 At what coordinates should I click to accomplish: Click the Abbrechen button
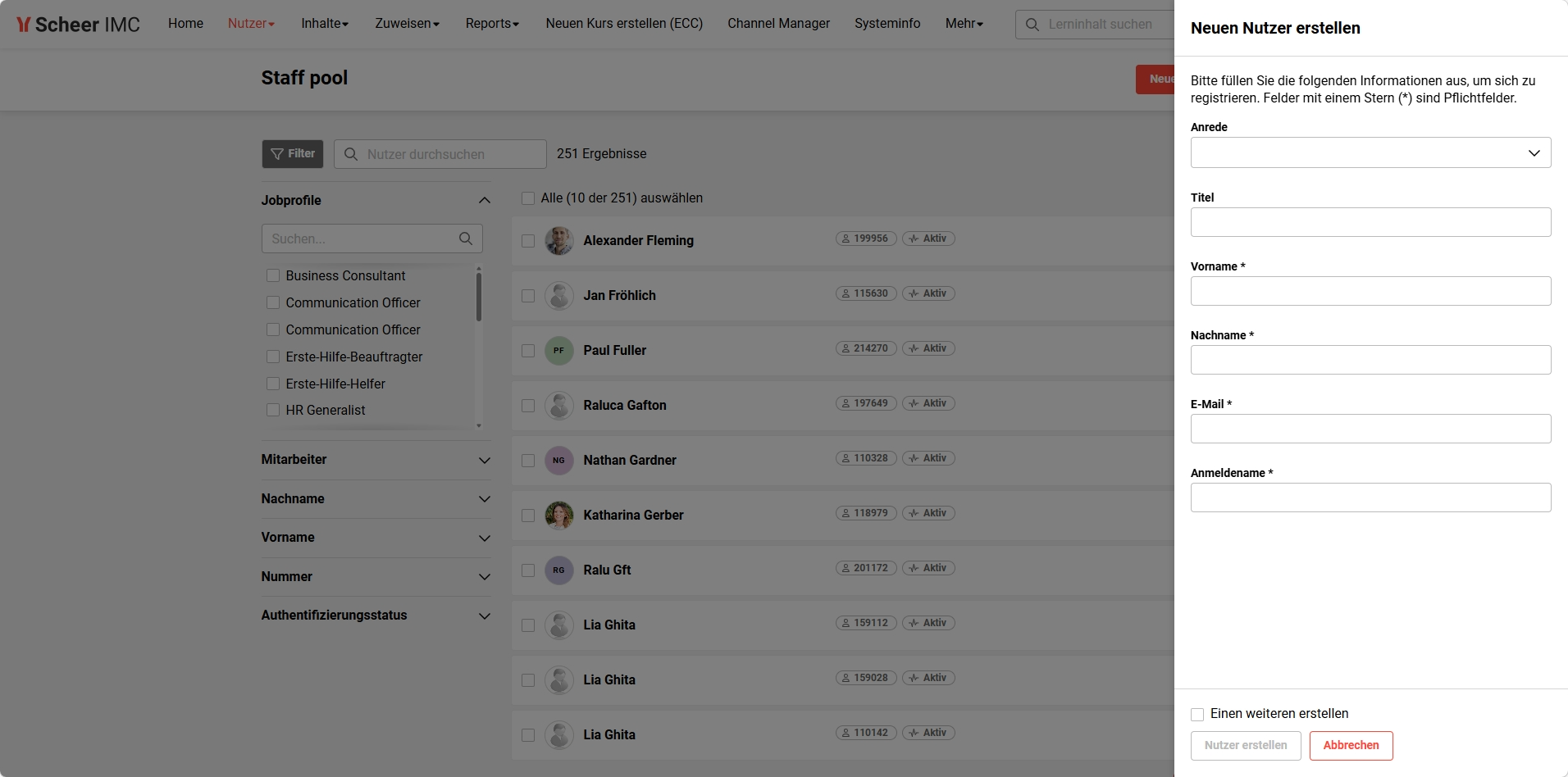point(1351,746)
